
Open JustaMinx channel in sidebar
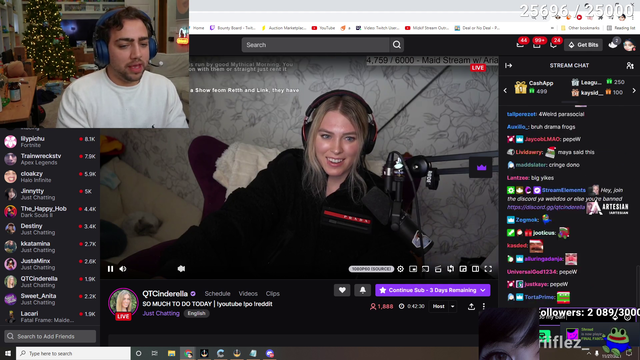pyautogui.click(x=50, y=264)
